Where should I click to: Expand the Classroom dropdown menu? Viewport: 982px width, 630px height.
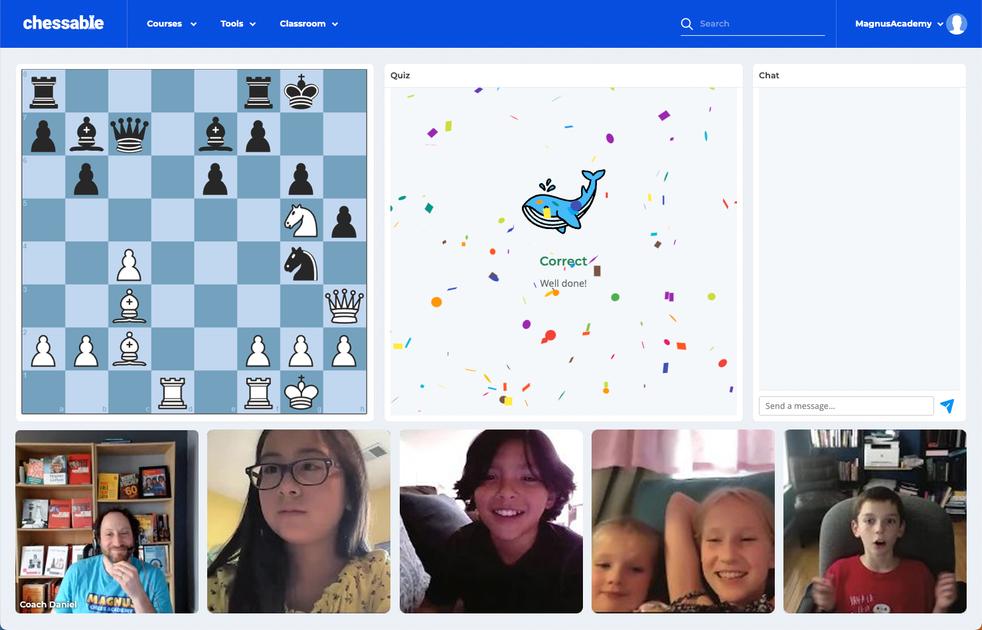(308, 24)
